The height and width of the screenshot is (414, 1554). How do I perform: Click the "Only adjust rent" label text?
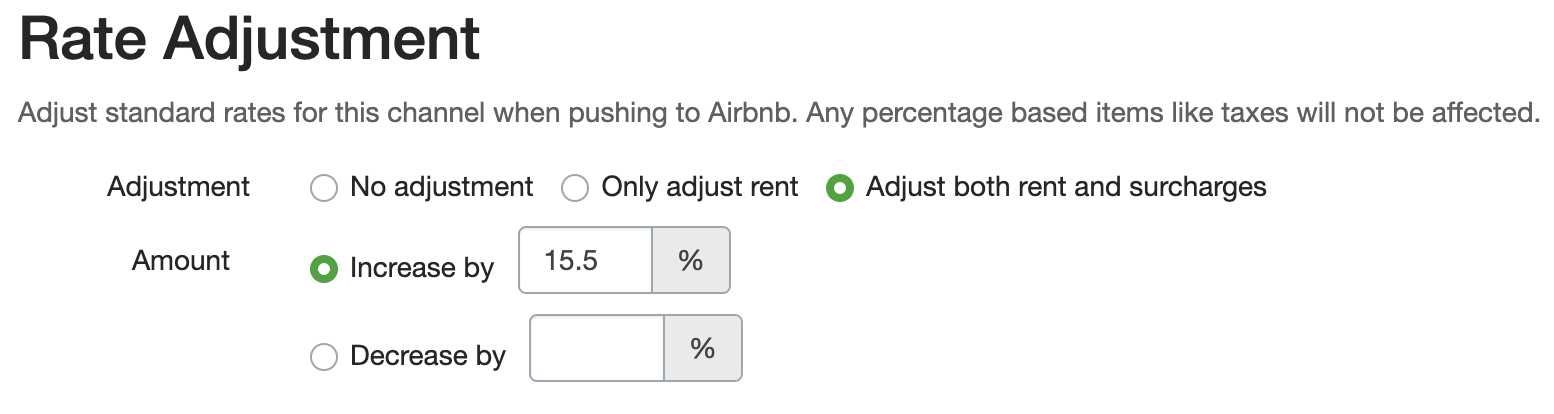click(x=700, y=187)
